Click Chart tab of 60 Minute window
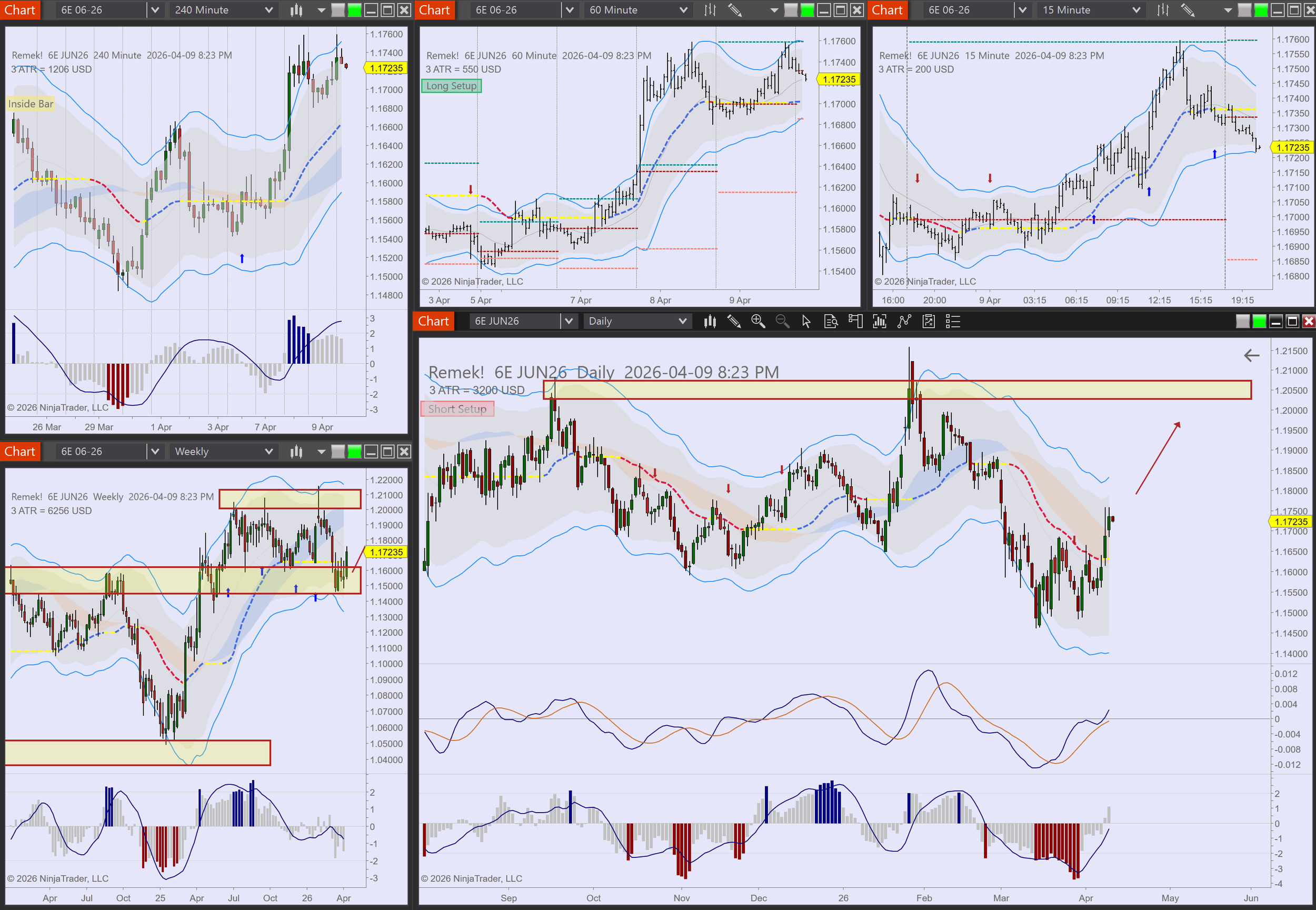This screenshot has width=1316, height=910. click(x=434, y=9)
